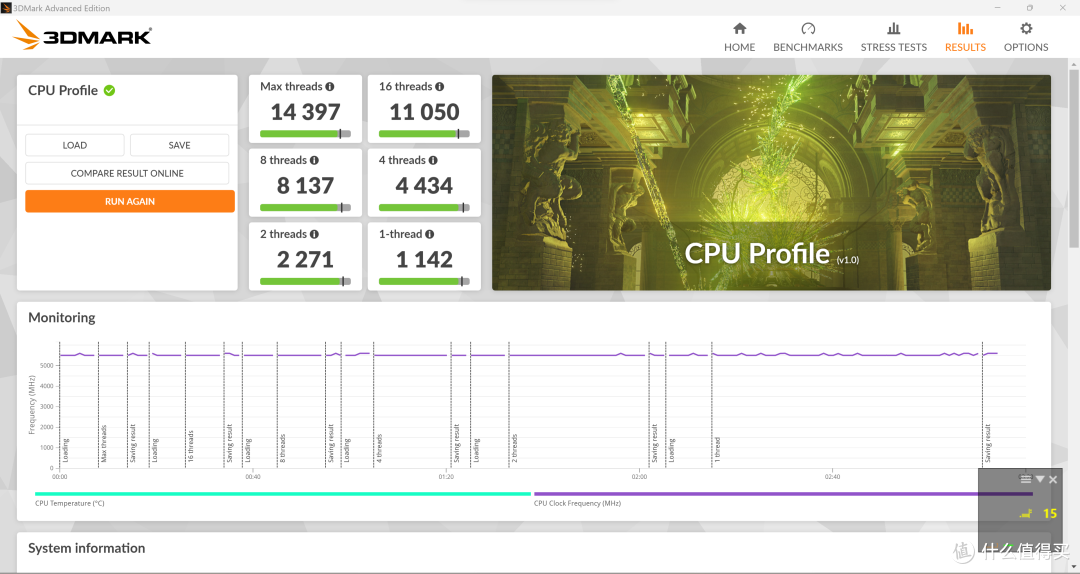Click COMPARE RESULT ONLINE button
The image size is (1080, 574).
(x=127, y=173)
